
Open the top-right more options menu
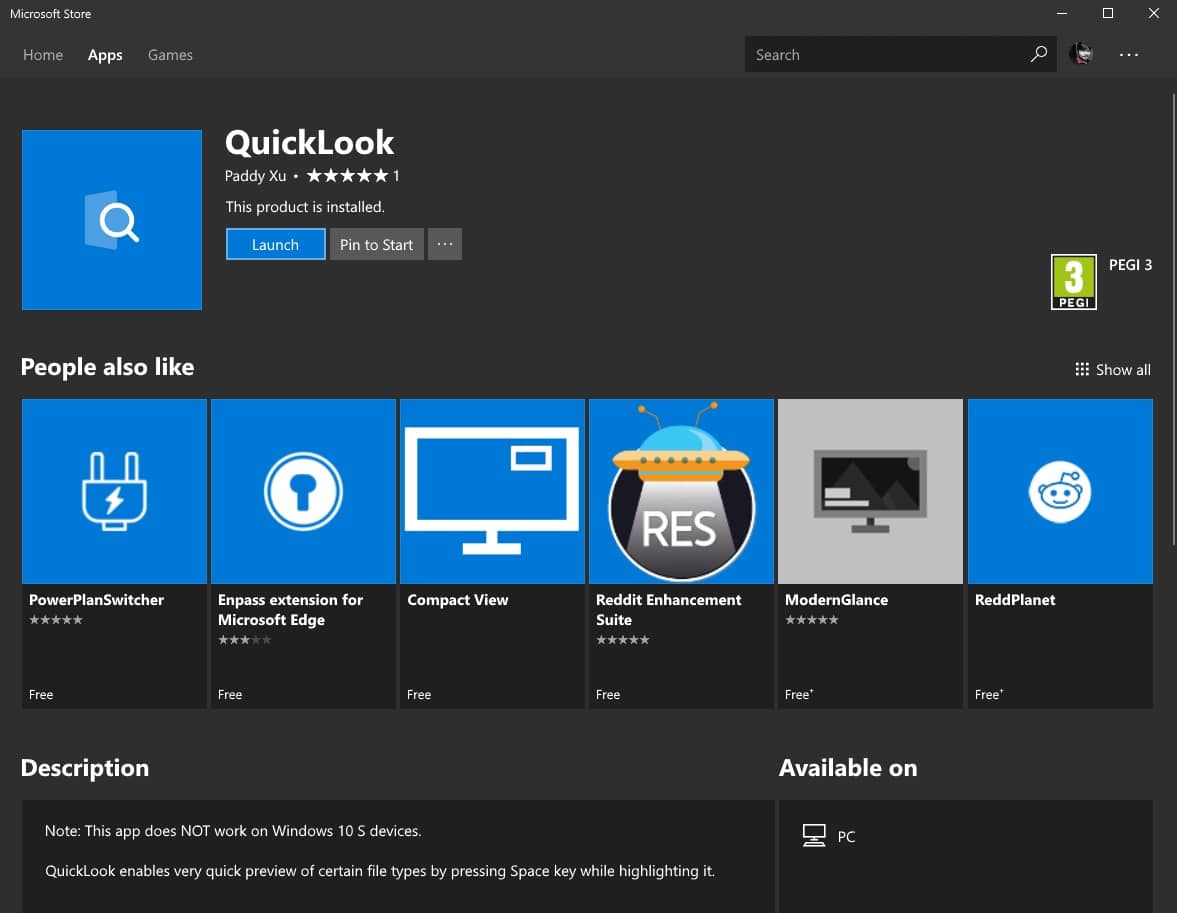point(1128,55)
